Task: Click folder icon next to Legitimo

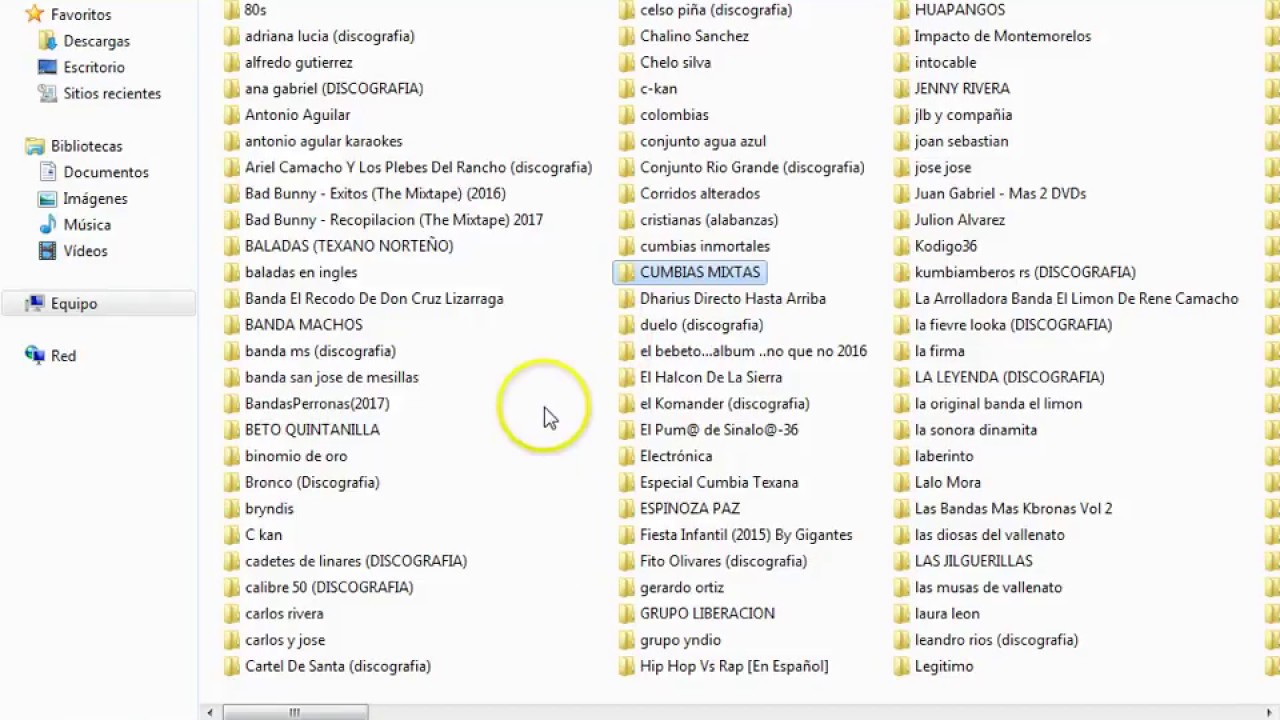Action: [x=901, y=666]
